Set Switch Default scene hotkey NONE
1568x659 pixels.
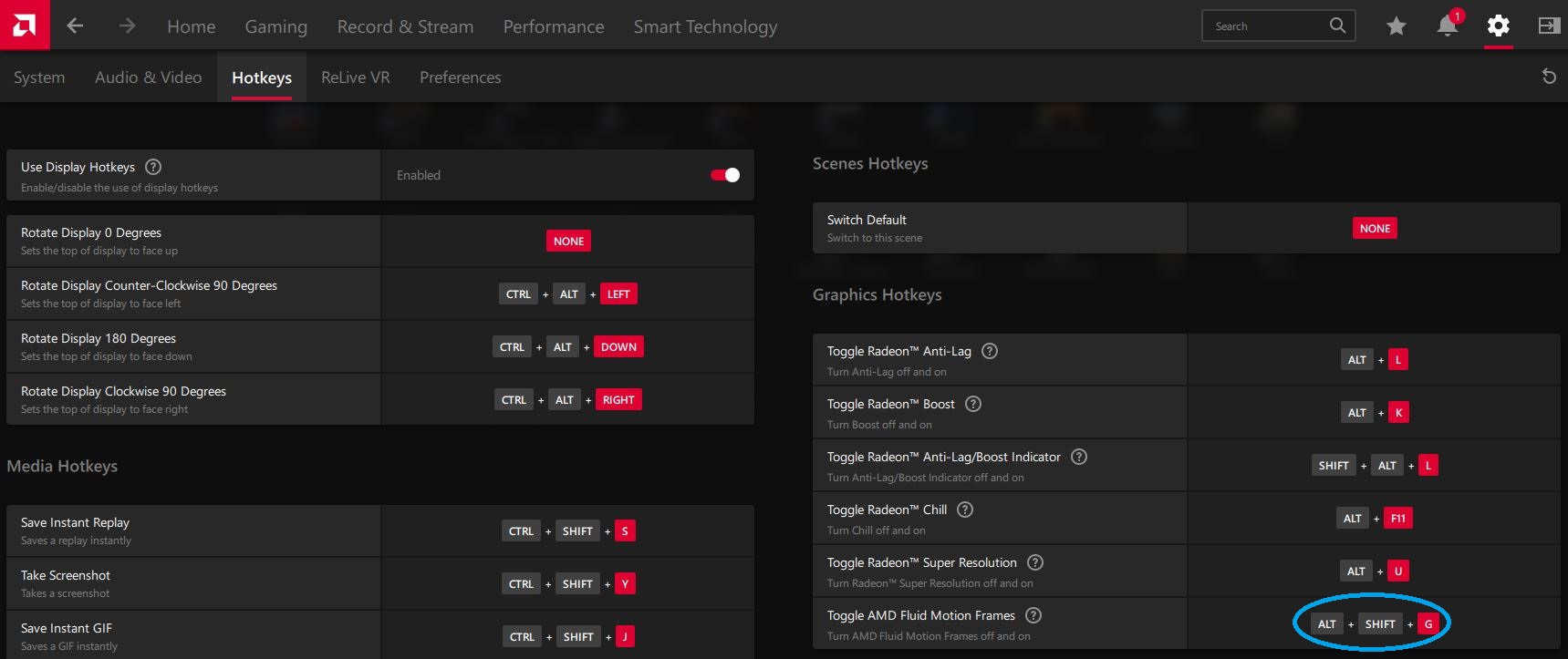coord(1375,228)
